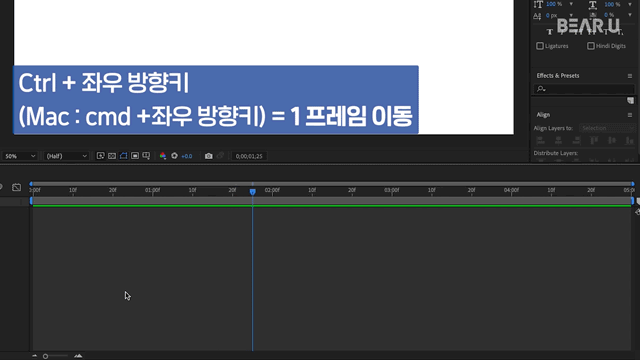Click the timeline zoom in large-mountains icon
640x360 pixels.
[x=78, y=356]
